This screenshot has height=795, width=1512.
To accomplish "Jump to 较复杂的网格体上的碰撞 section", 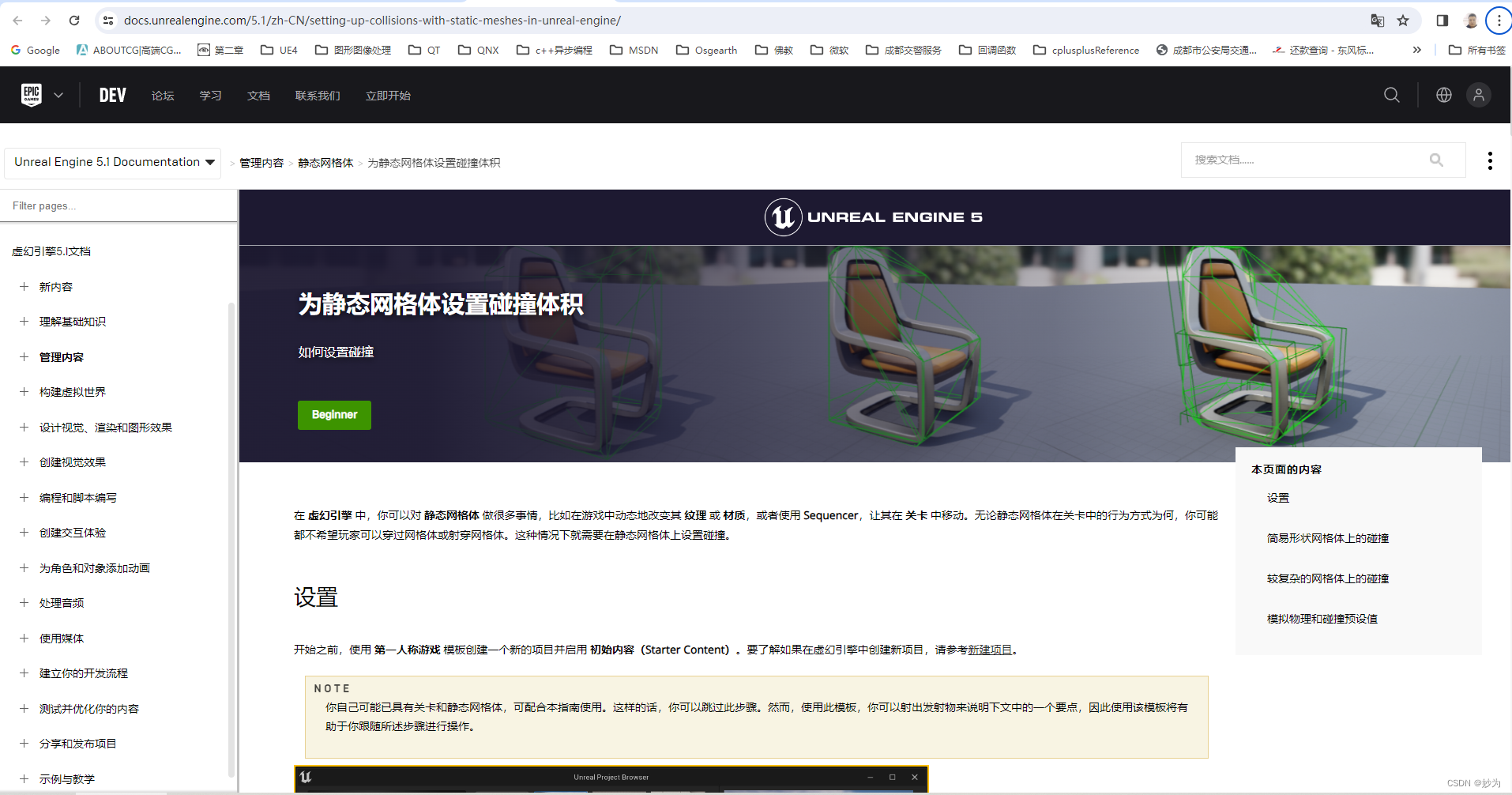I will pos(1328,578).
